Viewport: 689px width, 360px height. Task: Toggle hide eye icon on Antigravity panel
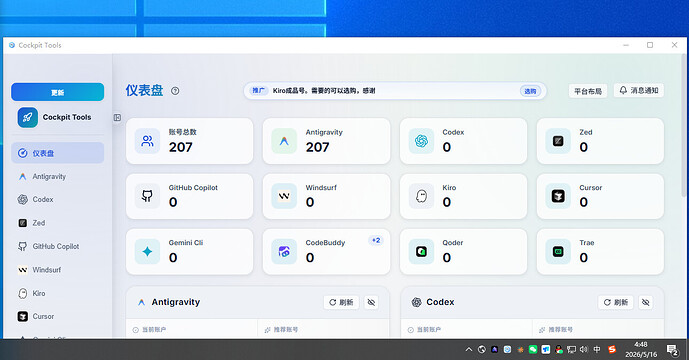(371, 302)
